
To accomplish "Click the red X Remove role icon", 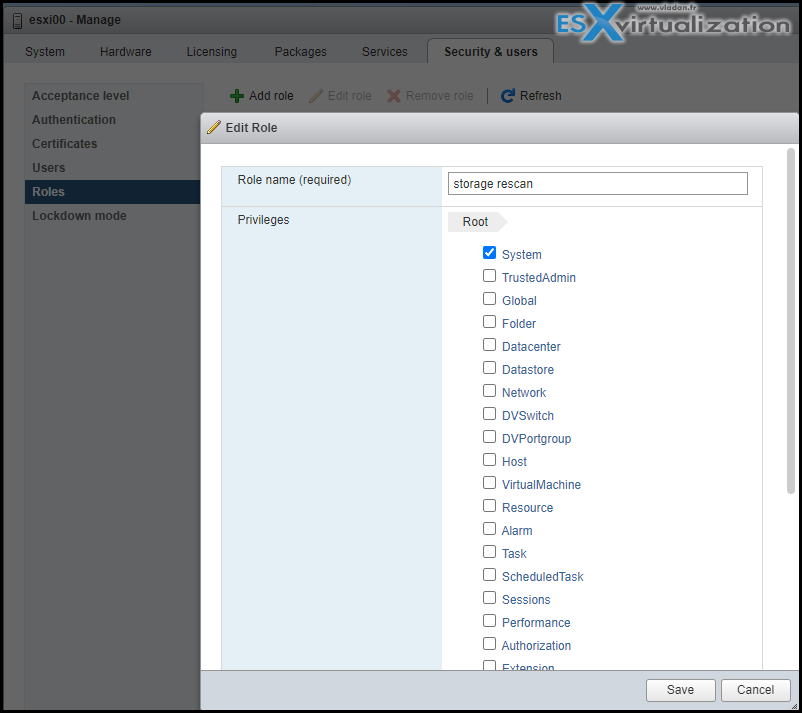I will point(394,96).
